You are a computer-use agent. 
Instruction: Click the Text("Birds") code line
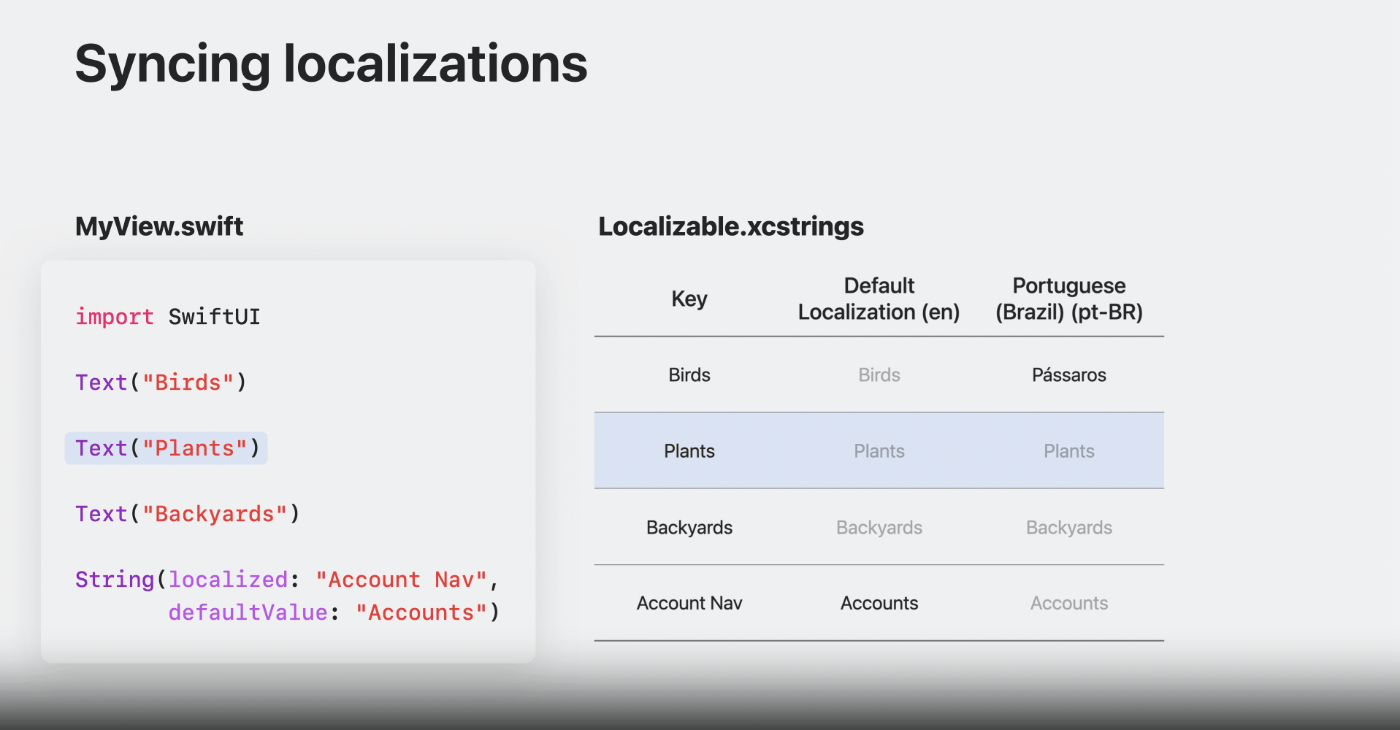pos(161,383)
